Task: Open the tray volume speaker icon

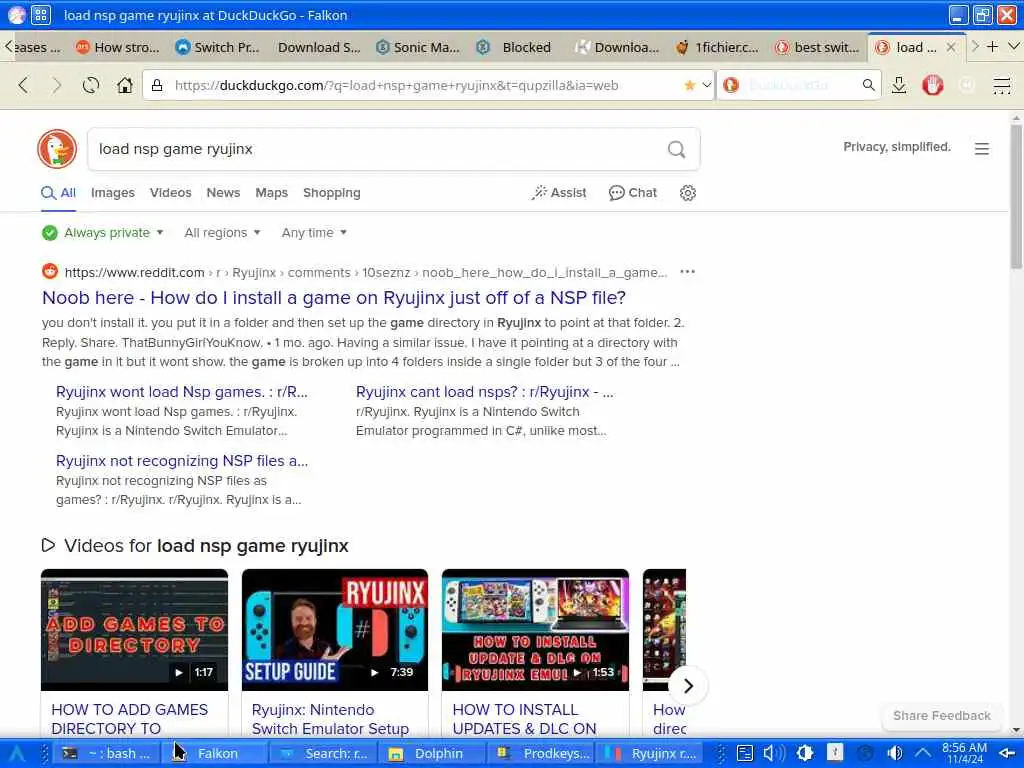Action: point(895,753)
